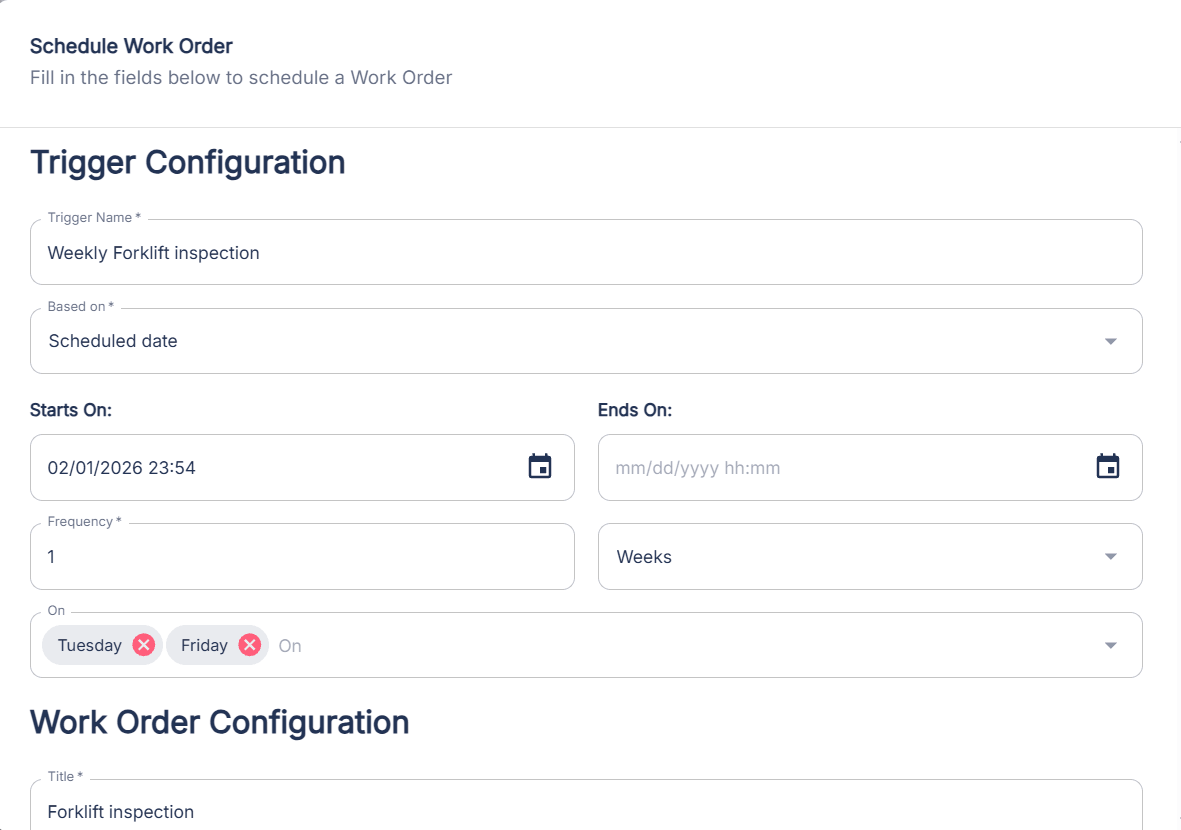Click the dropdown arrow on the Weeks selector
1181x830 pixels.
[1110, 556]
